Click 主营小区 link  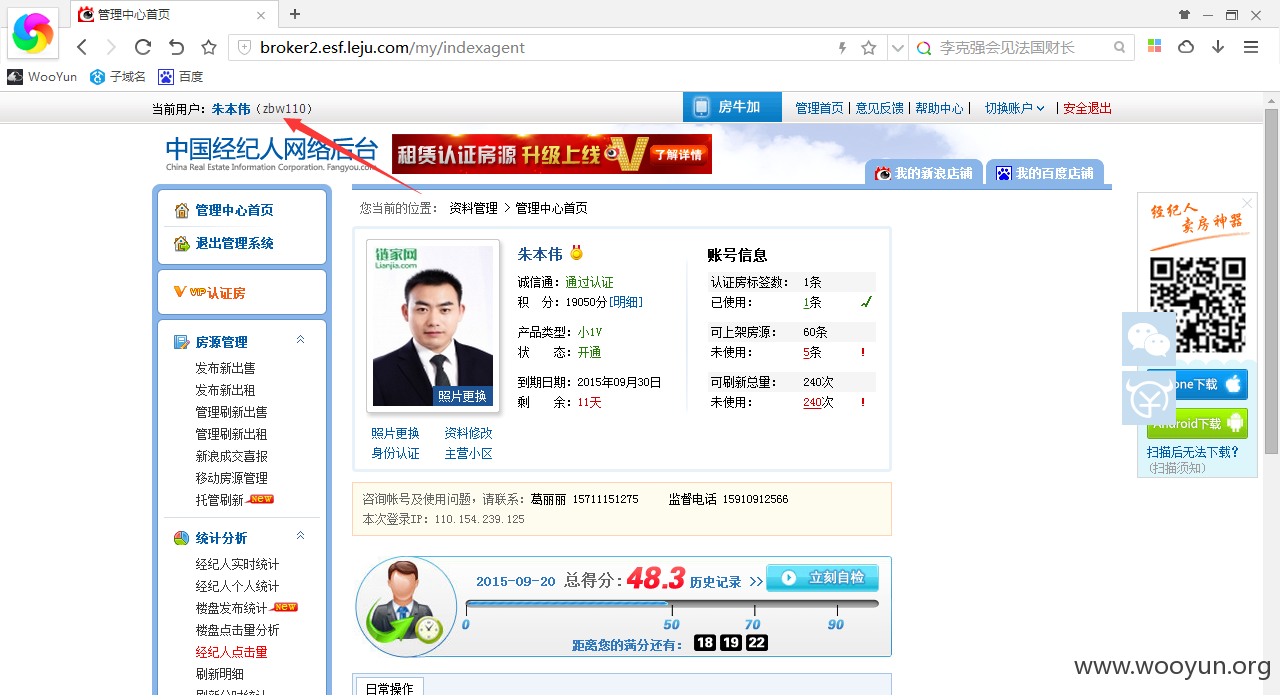pos(468,453)
